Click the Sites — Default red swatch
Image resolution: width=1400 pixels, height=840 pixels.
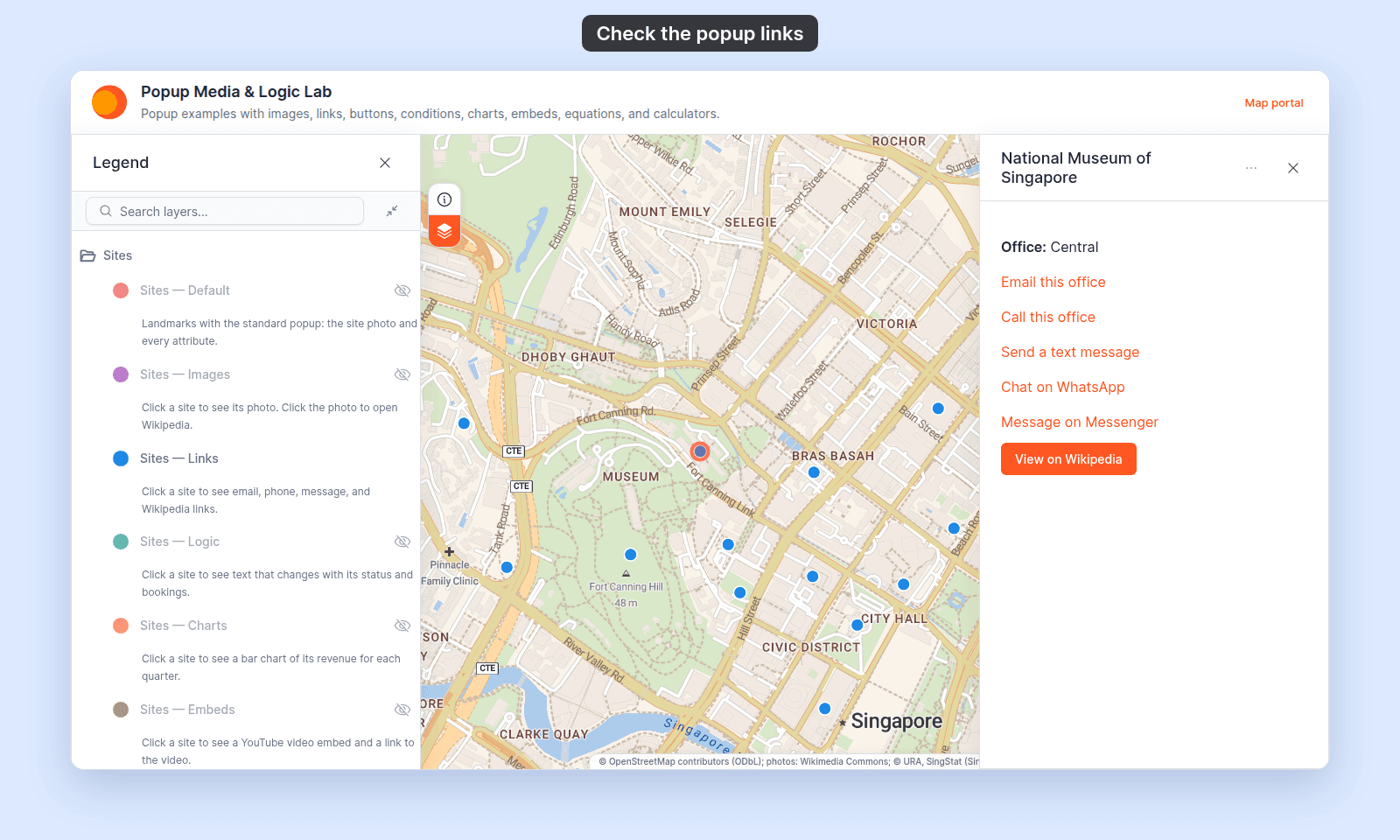[x=121, y=290]
